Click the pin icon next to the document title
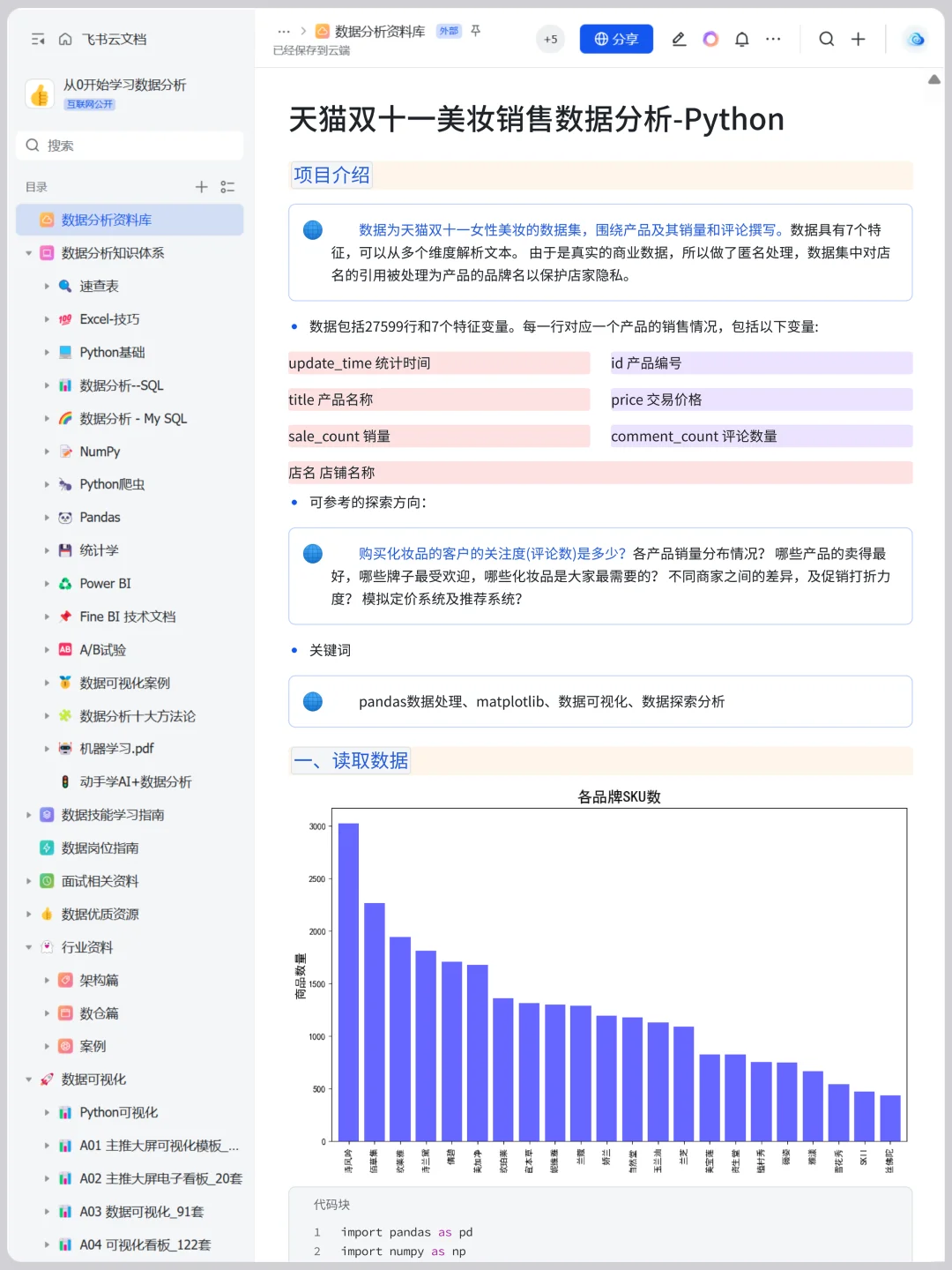This screenshot has width=952, height=1270. pyautogui.click(x=476, y=31)
